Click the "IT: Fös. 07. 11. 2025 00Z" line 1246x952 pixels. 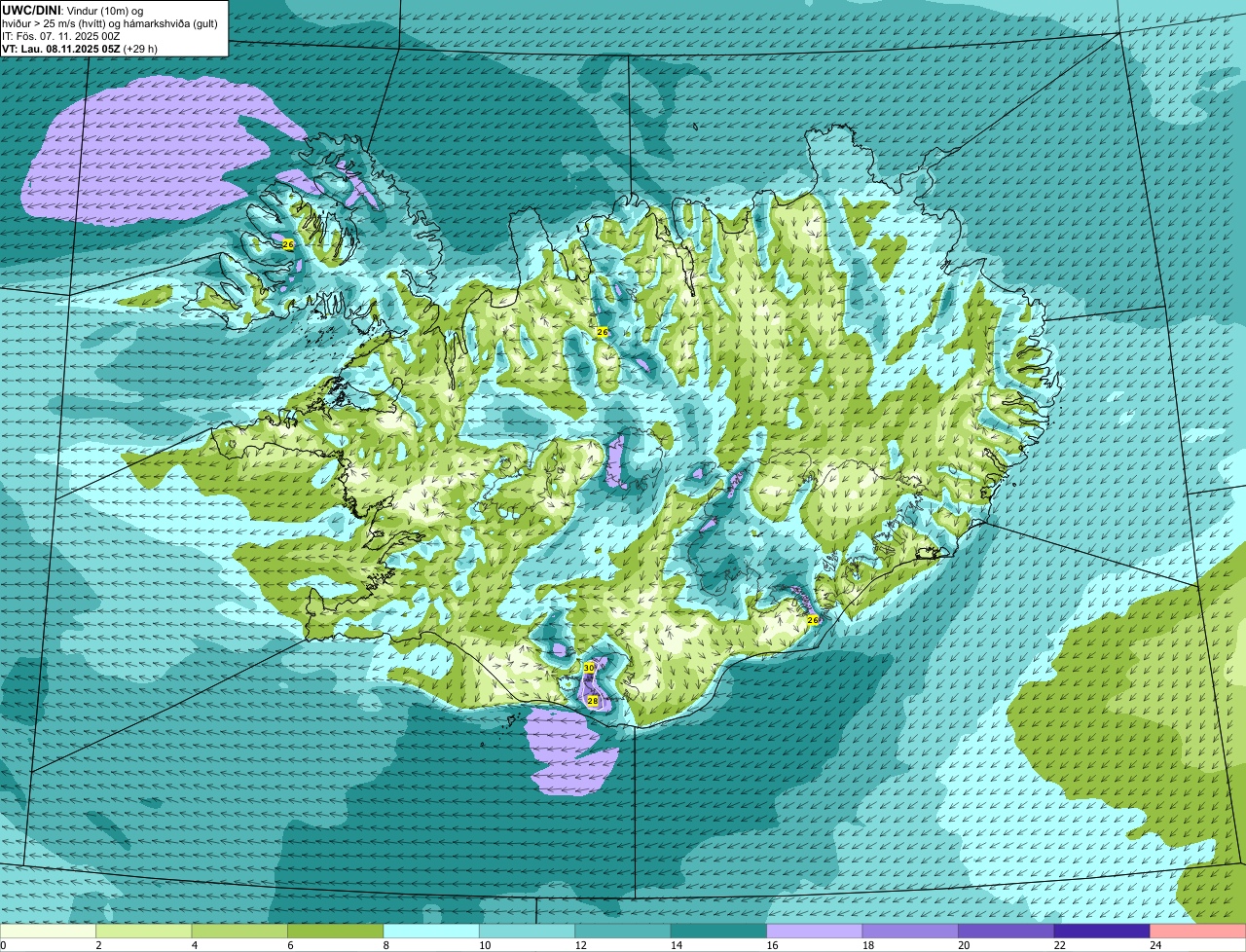coord(61,36)
